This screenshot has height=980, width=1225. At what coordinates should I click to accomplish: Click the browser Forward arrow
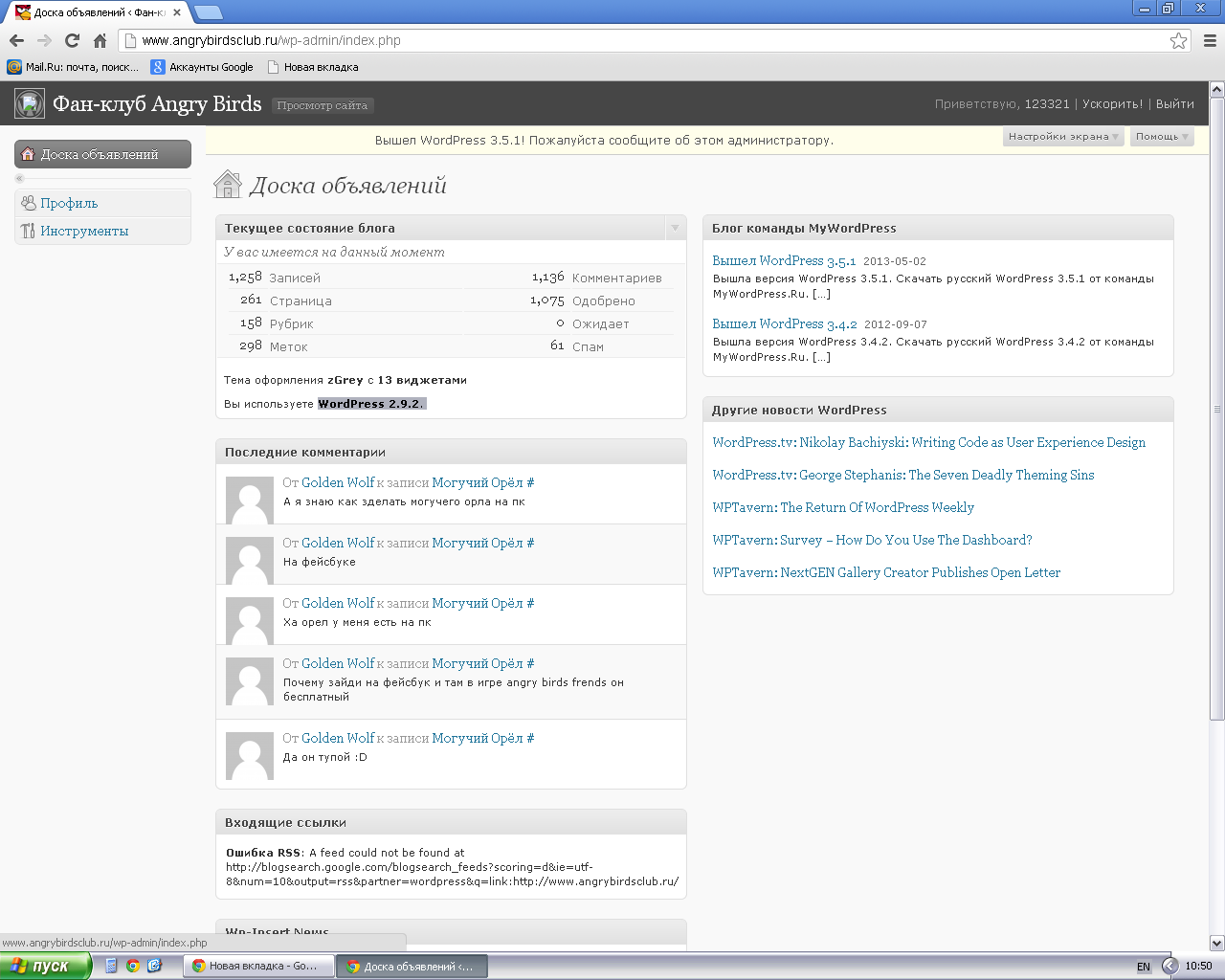[44, 40]
